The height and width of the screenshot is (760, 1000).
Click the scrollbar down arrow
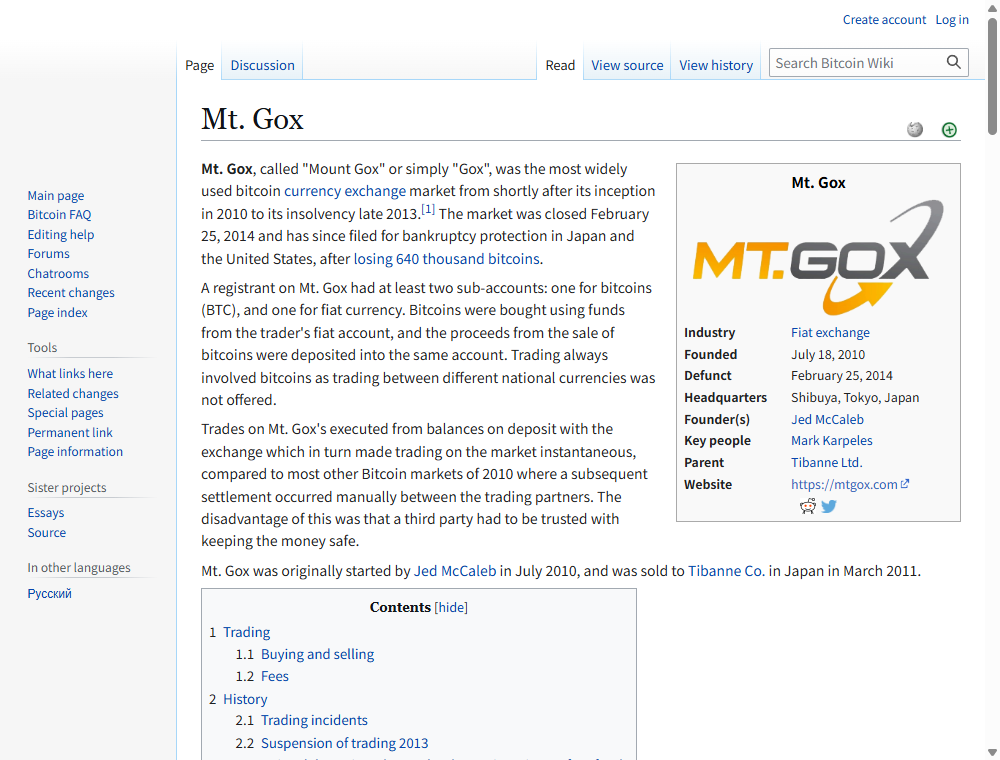click(x=992, y=752)
